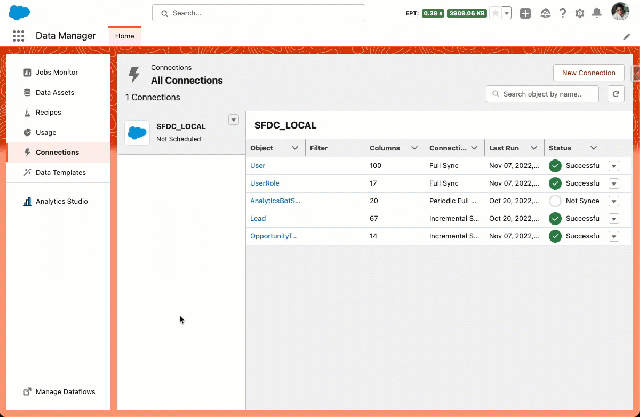Switch to the Home tab
Viewport: 640px width, 417px height.
click(x=124, y=36)
